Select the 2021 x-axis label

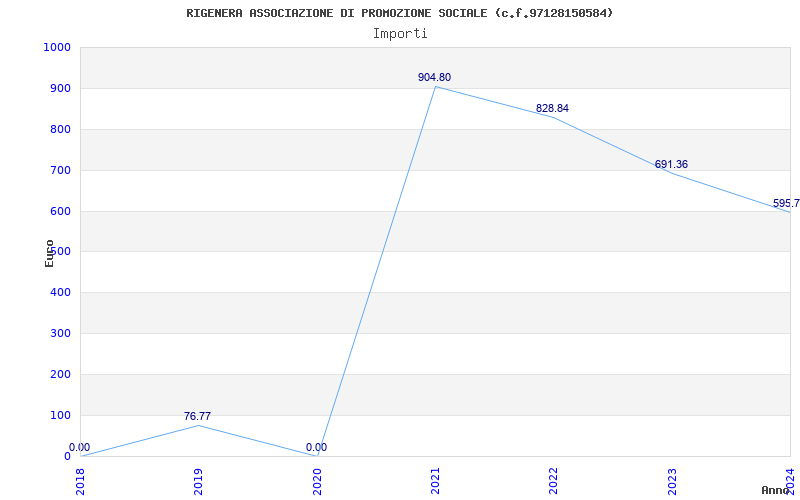pos(435,482)
